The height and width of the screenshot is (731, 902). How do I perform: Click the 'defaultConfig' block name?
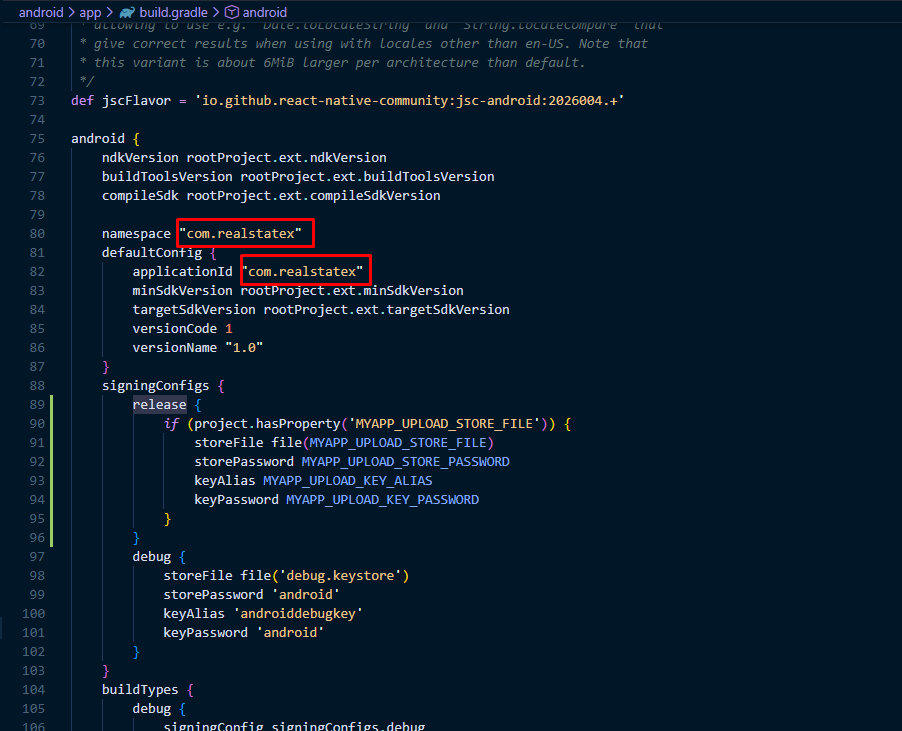coord(147,252)
